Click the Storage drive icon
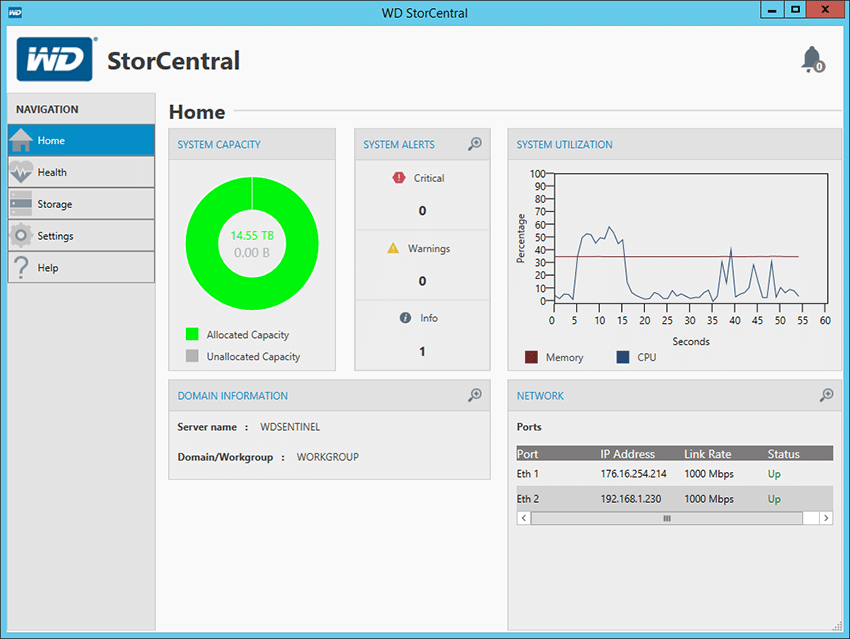Screen dimensions: 850x639 pos(21,204)
